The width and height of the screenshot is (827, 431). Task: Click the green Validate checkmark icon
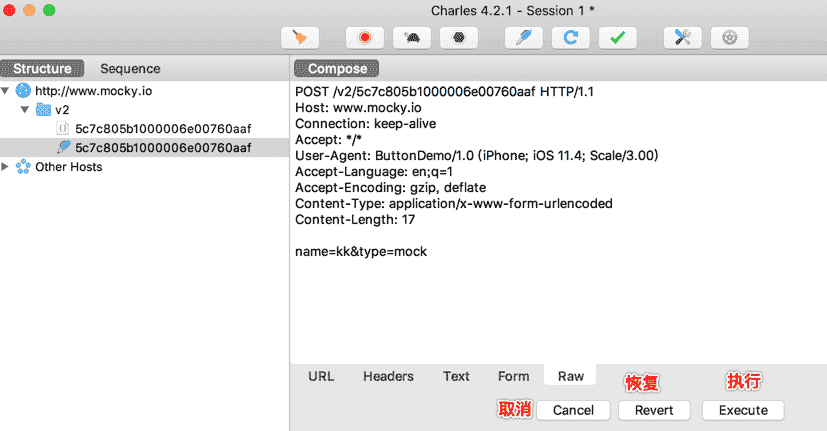tap(617, 38)
